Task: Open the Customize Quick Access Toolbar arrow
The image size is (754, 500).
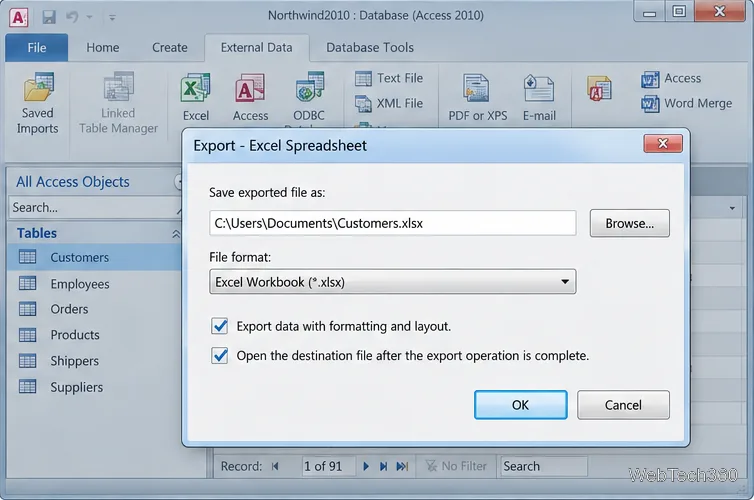Action: click(112, 18)
